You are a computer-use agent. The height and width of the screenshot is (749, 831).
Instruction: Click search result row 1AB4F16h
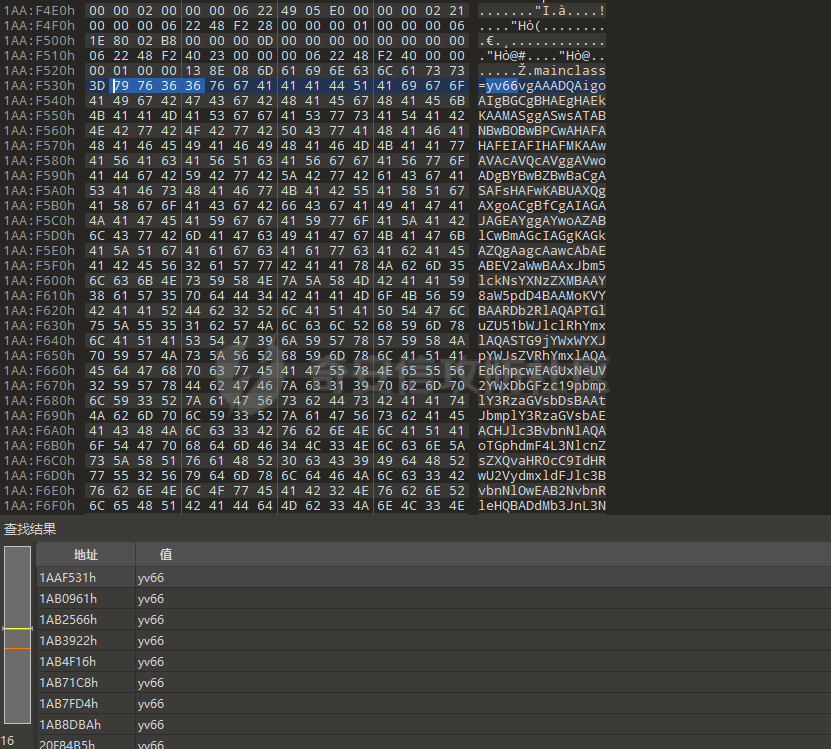pos(68,662)
